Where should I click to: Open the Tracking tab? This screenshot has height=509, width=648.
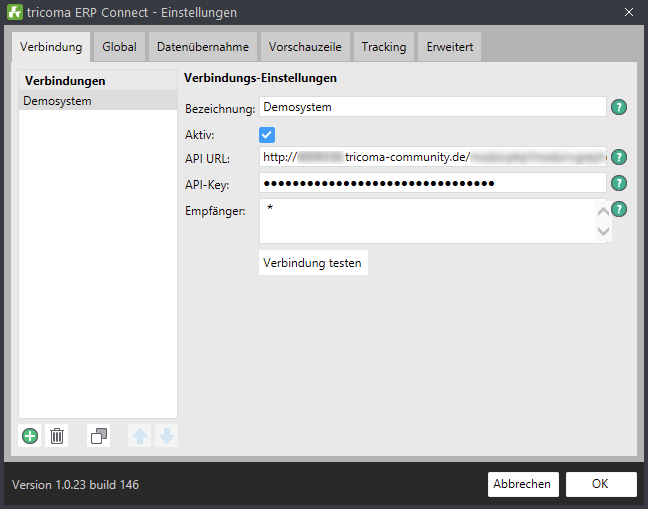pos(384,47)
